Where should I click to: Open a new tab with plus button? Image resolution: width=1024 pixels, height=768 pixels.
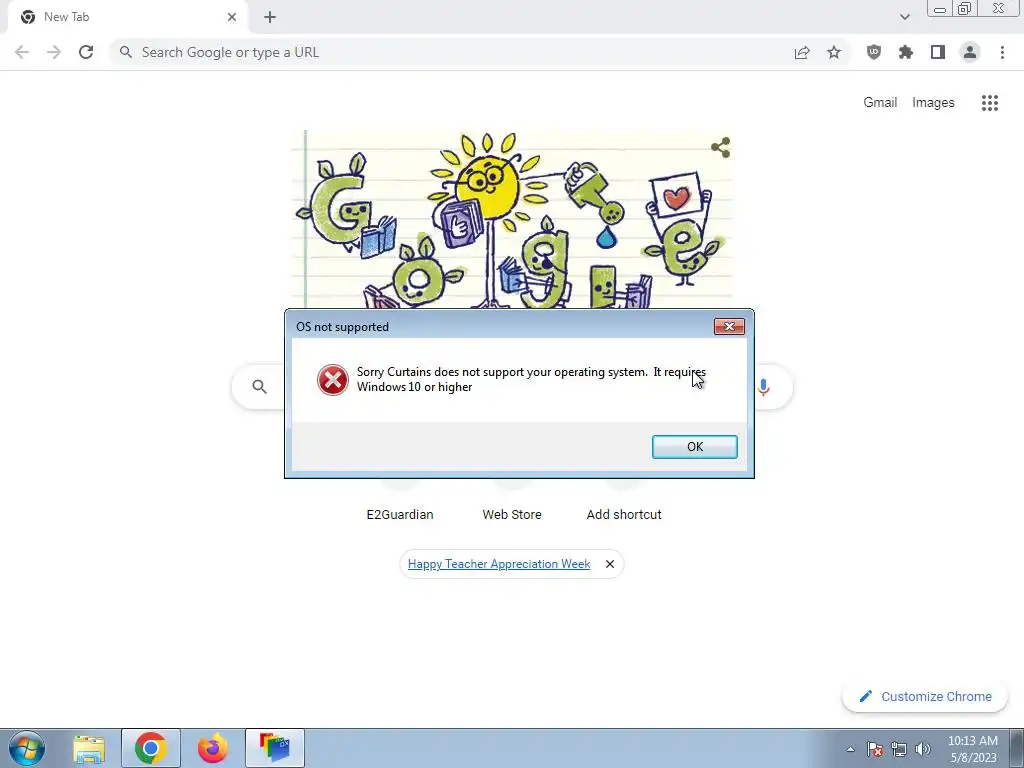point(270,17)
